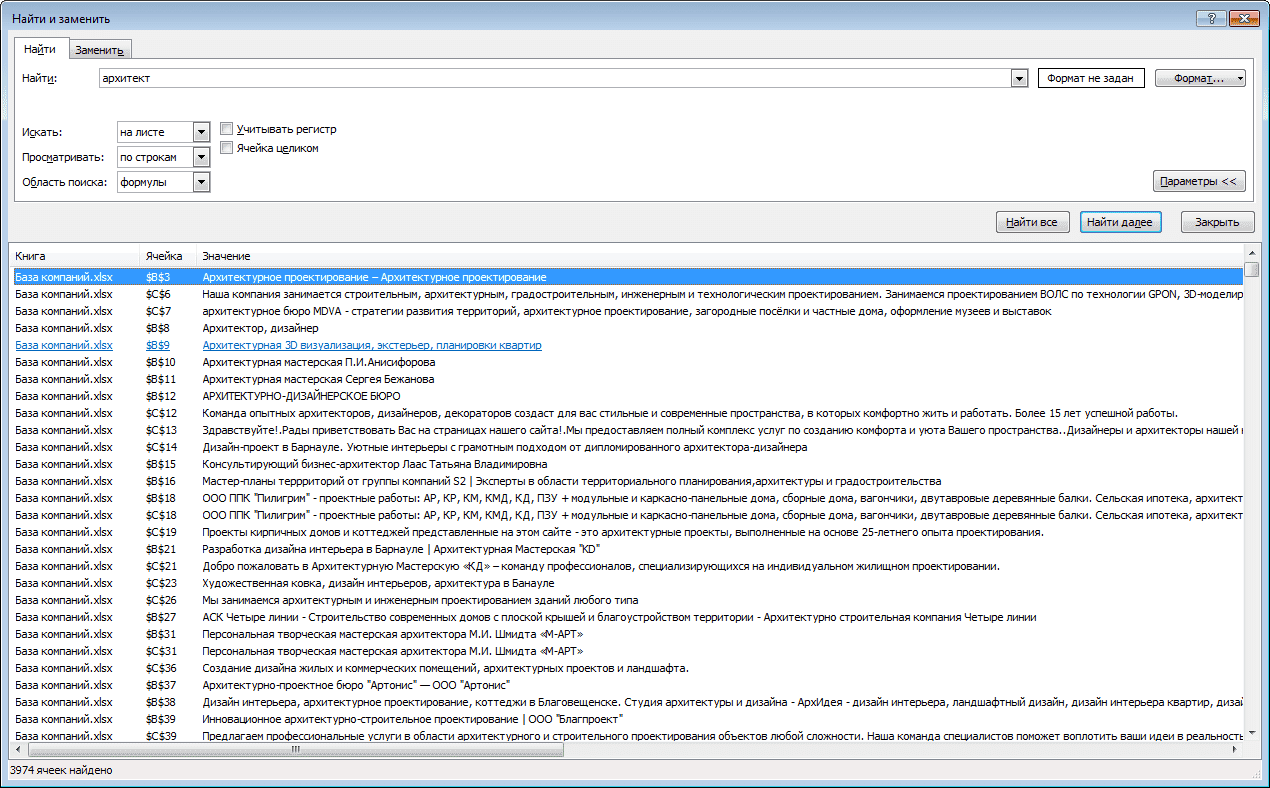Click the results vertical scrollbar up arrow
1270x788 pixels.
tap(1252, 254)
